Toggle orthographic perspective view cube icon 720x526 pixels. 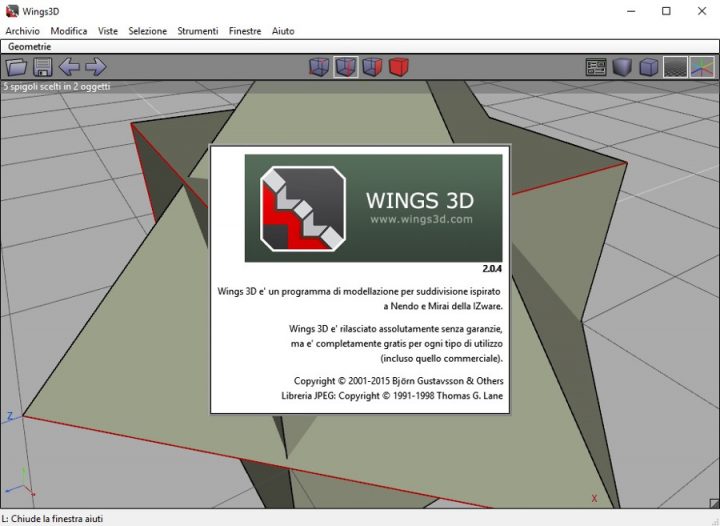point(648,67)
